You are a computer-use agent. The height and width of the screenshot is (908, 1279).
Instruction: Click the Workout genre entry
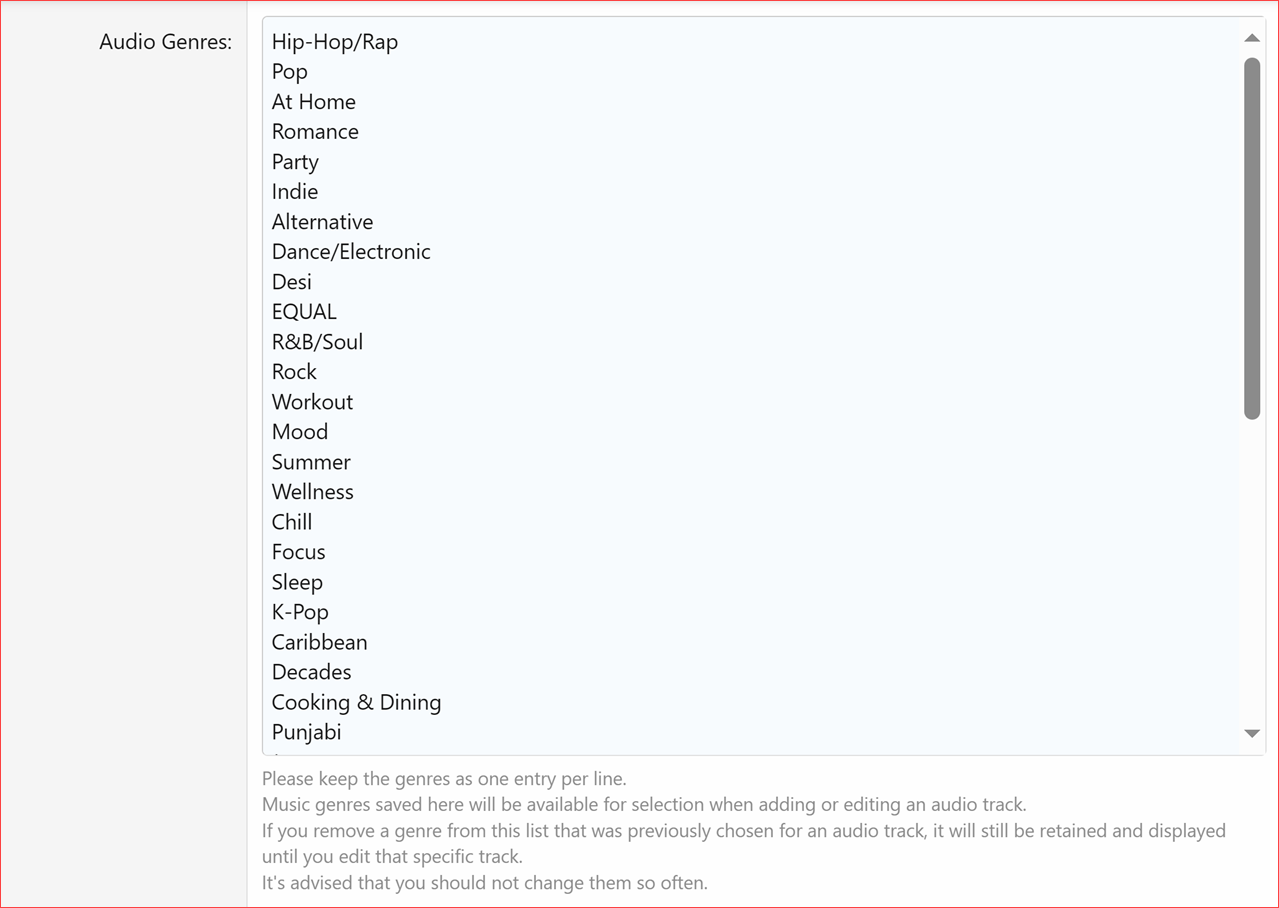(312, 401)
